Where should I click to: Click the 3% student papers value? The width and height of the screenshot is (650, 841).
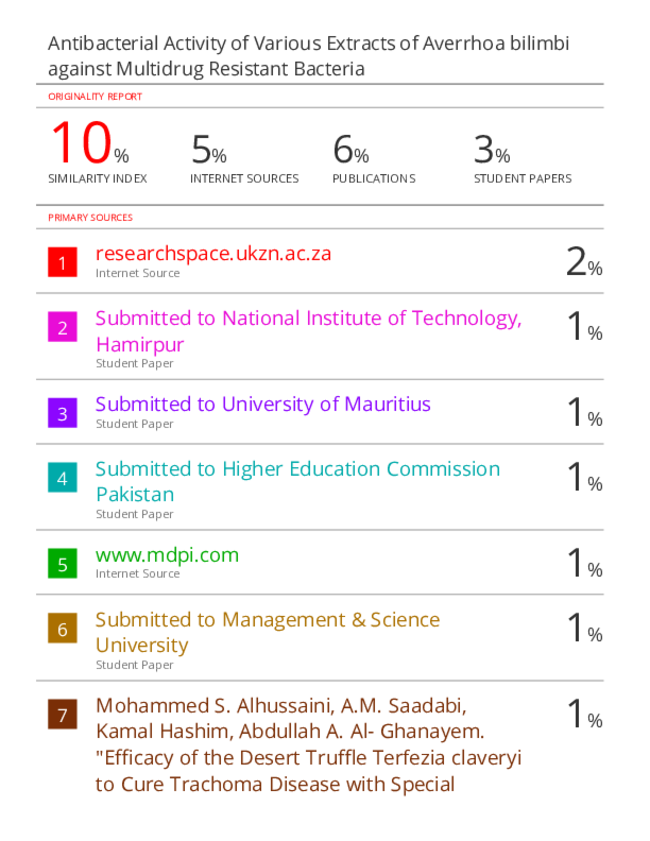tap(492, 149)
